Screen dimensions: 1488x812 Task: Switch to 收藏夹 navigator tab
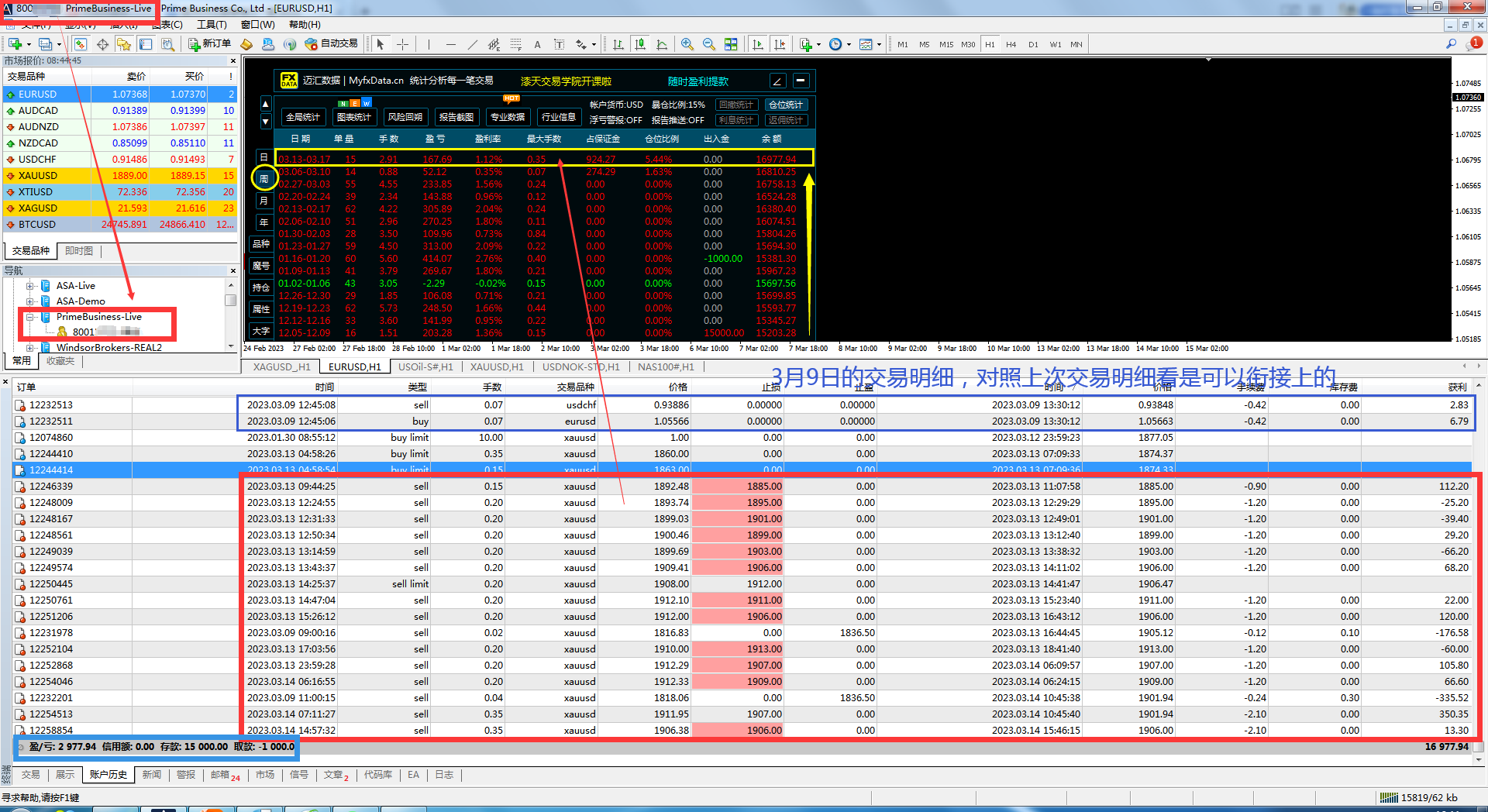[x=60, y=361]
